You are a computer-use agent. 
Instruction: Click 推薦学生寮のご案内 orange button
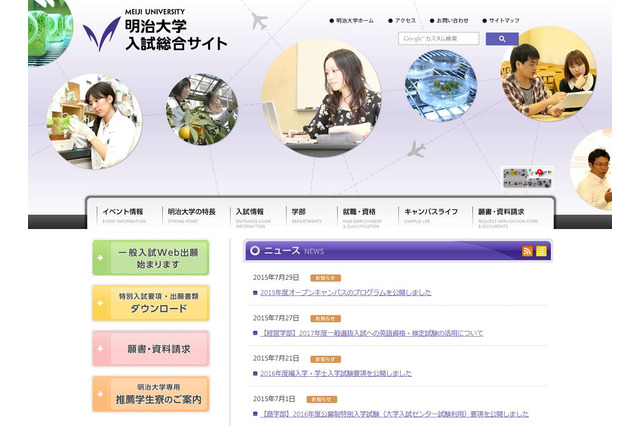(151, 394)
